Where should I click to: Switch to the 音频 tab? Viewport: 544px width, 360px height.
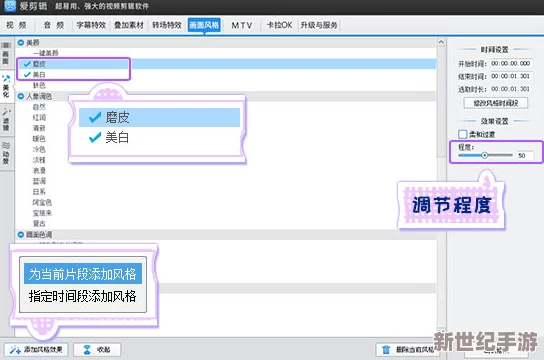pos(54,25)
